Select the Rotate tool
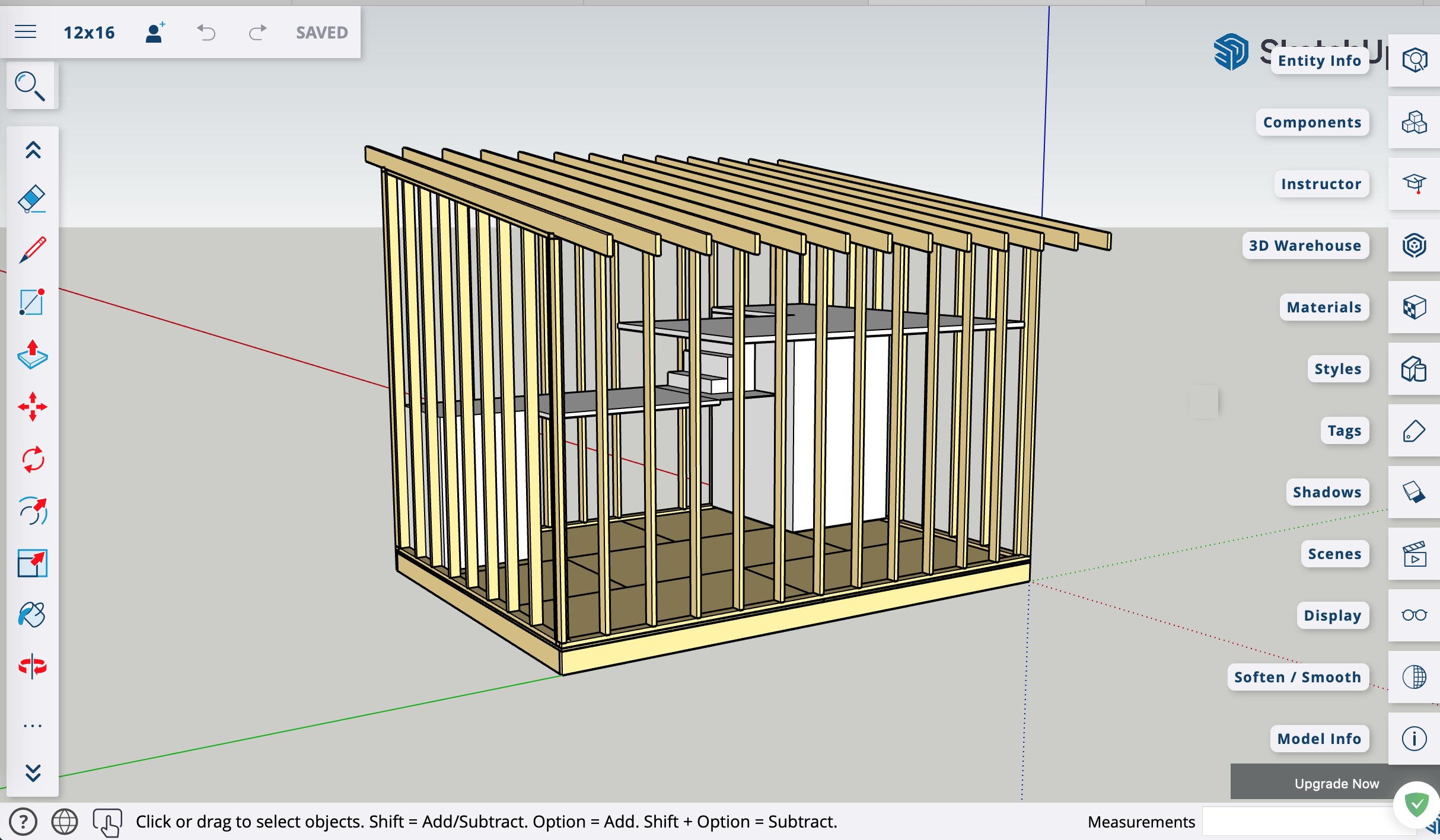Image resolution: width=1440 pixels, height=840 pixels. [32, 459]
